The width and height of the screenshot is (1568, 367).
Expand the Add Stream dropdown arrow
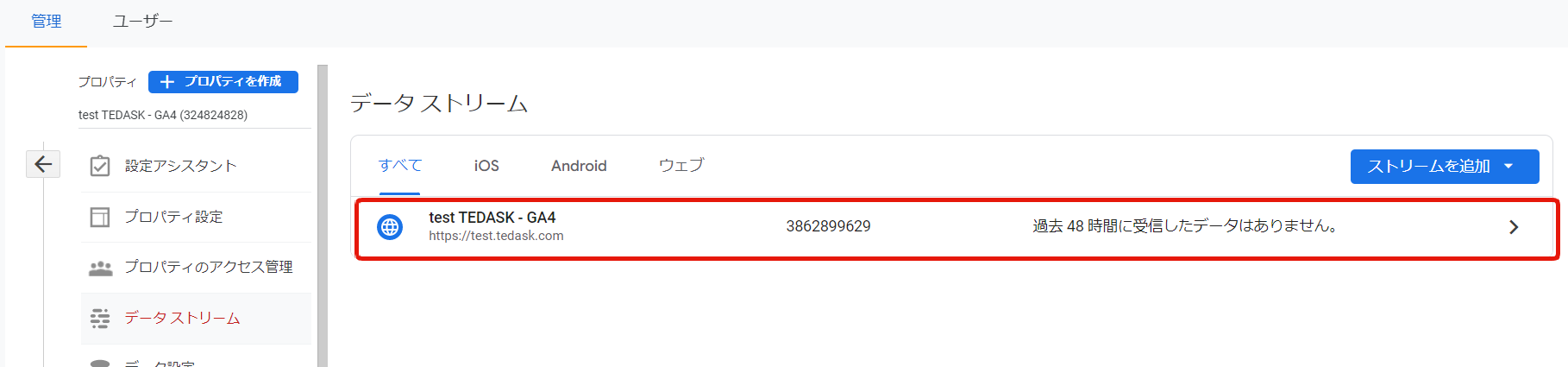[1508, 167]
